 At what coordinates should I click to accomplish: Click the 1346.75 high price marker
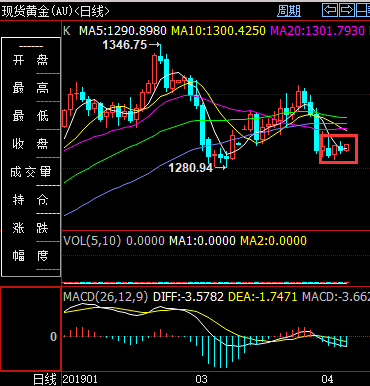coord(125,45)
